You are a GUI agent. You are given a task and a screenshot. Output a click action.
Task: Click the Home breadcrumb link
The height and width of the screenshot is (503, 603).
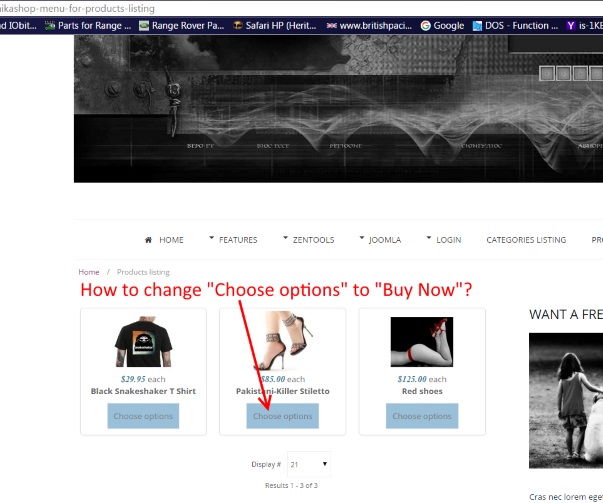tap(89, 272)
